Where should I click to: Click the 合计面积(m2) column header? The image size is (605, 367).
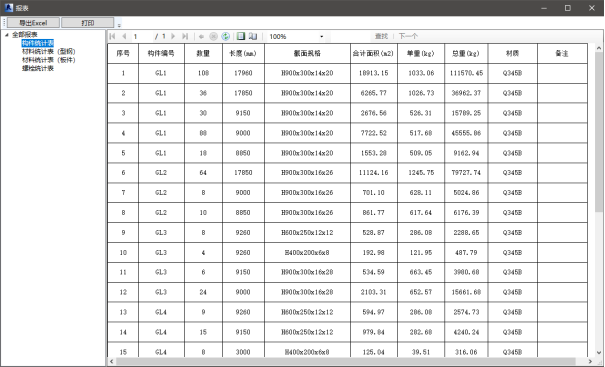point(373,53)
